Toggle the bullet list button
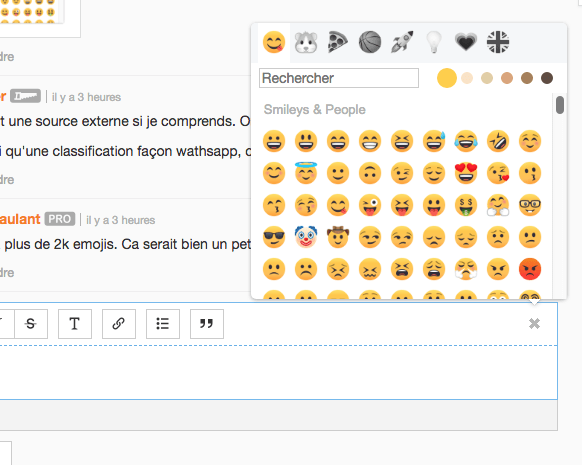582x465 pixels. [x=163, y=324]
